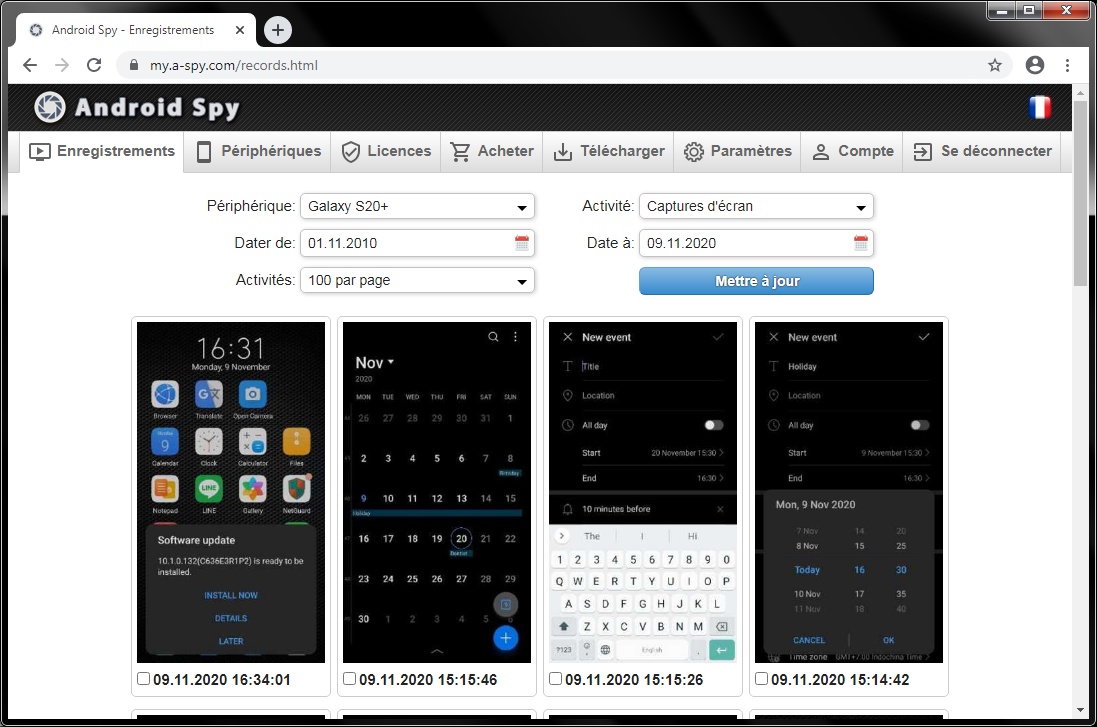Open the Enregistrements tab

(x=102, y=151)
